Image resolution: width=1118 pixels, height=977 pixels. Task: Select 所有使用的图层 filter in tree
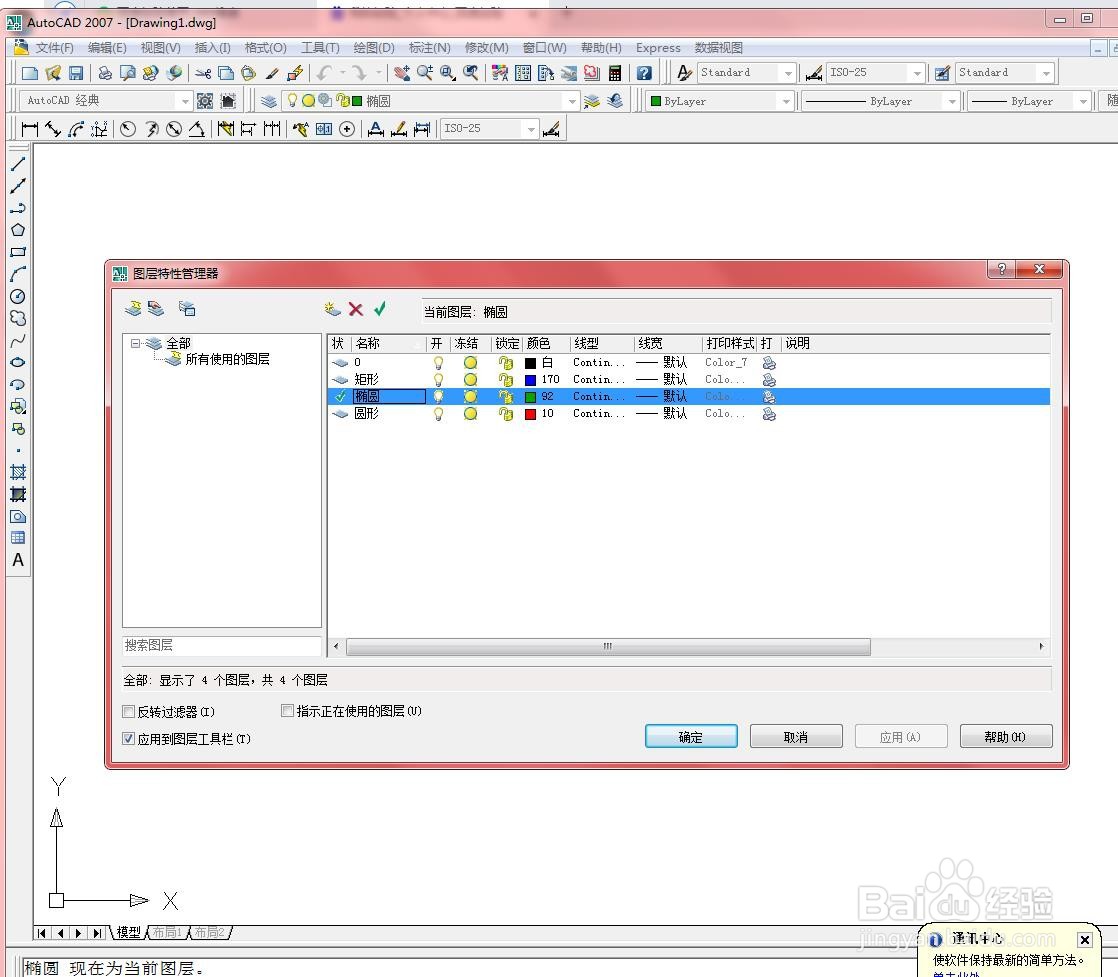click(x=227, y=359)
